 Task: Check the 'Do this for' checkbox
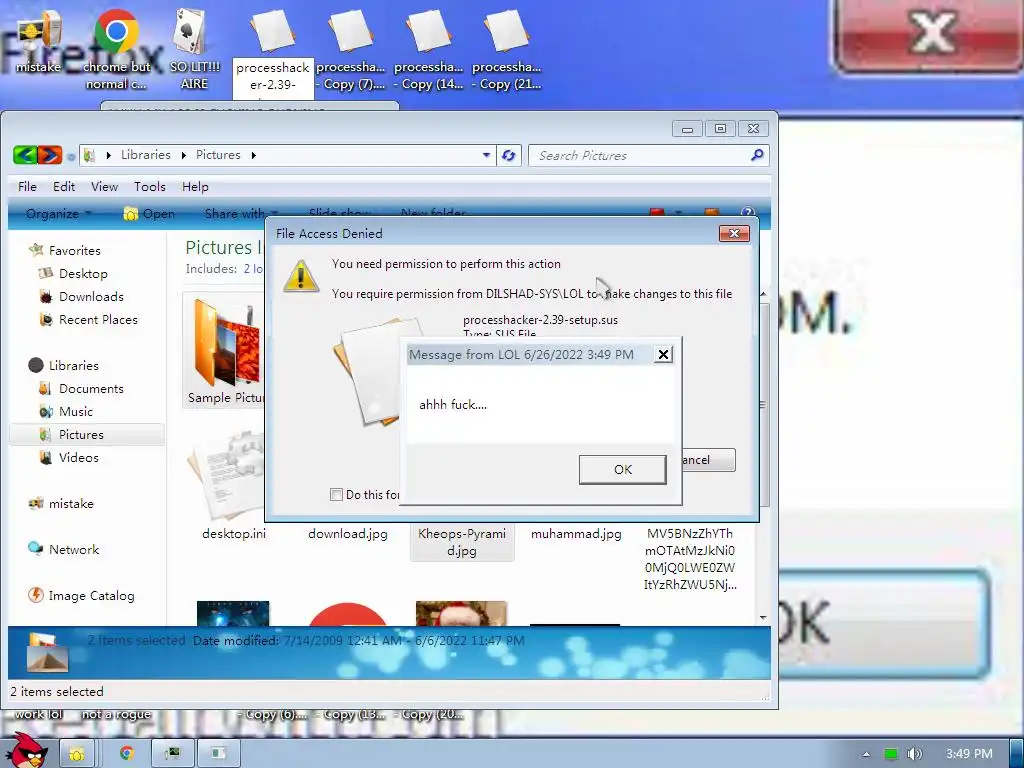pyautogui.click(x=336, y=494)
